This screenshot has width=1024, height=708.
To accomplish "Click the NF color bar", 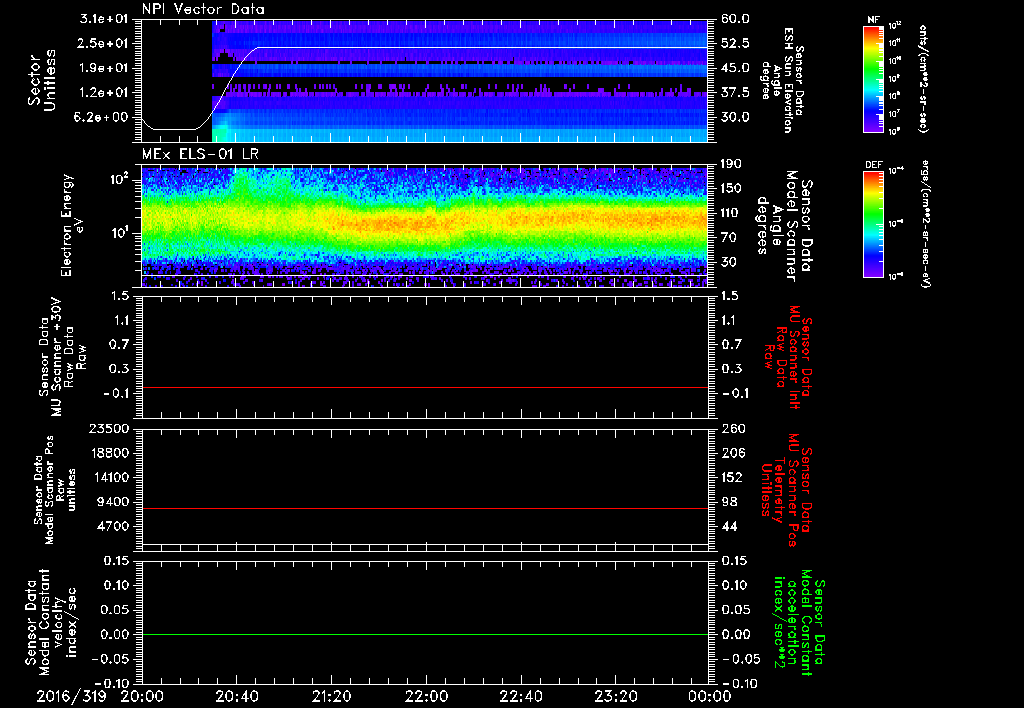I will click(x=873, y=79).
